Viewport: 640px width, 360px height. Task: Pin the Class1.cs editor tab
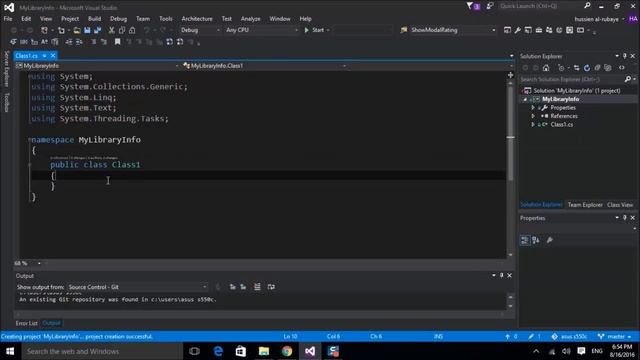coord(44,56)
